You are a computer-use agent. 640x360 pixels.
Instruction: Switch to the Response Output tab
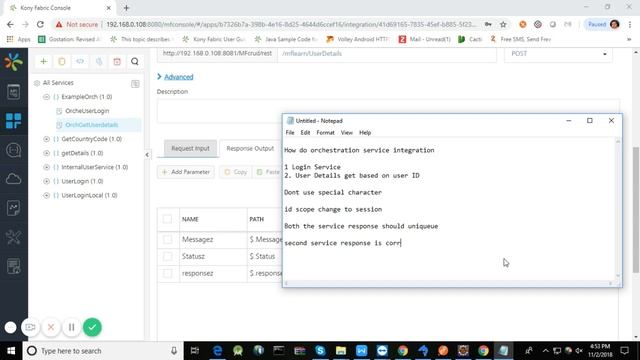[250, 149]
